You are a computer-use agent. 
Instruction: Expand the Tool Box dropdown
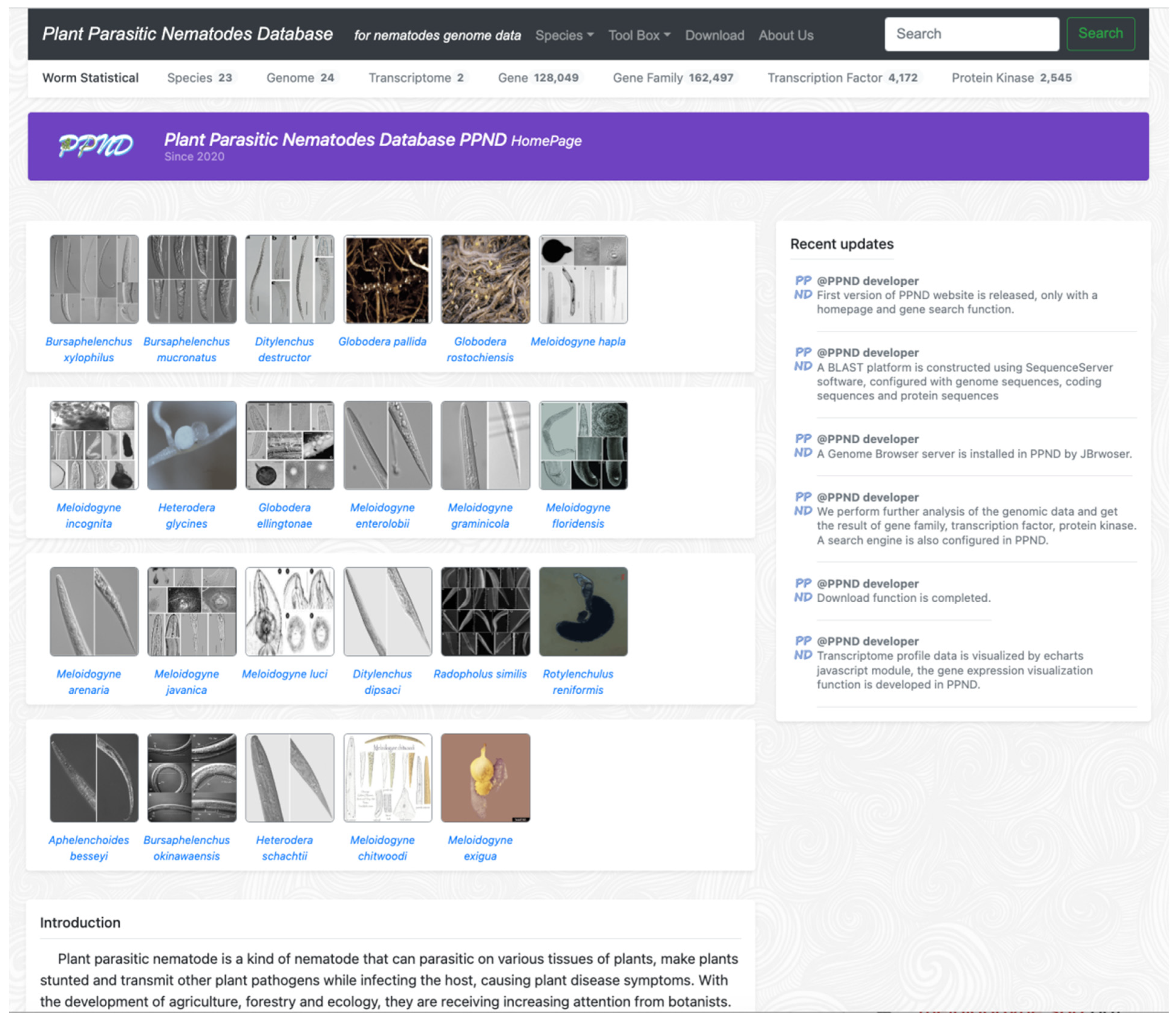point(639,35)
